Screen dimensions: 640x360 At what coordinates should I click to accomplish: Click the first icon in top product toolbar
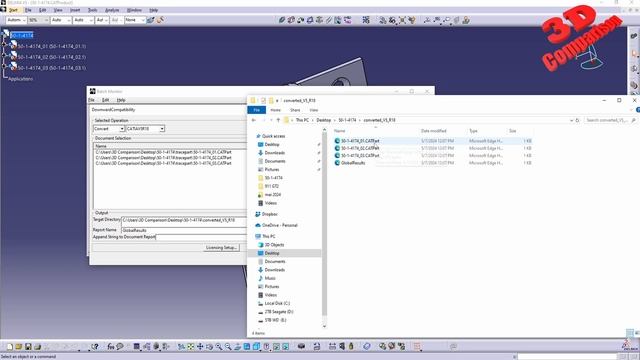tap(282, 20)
